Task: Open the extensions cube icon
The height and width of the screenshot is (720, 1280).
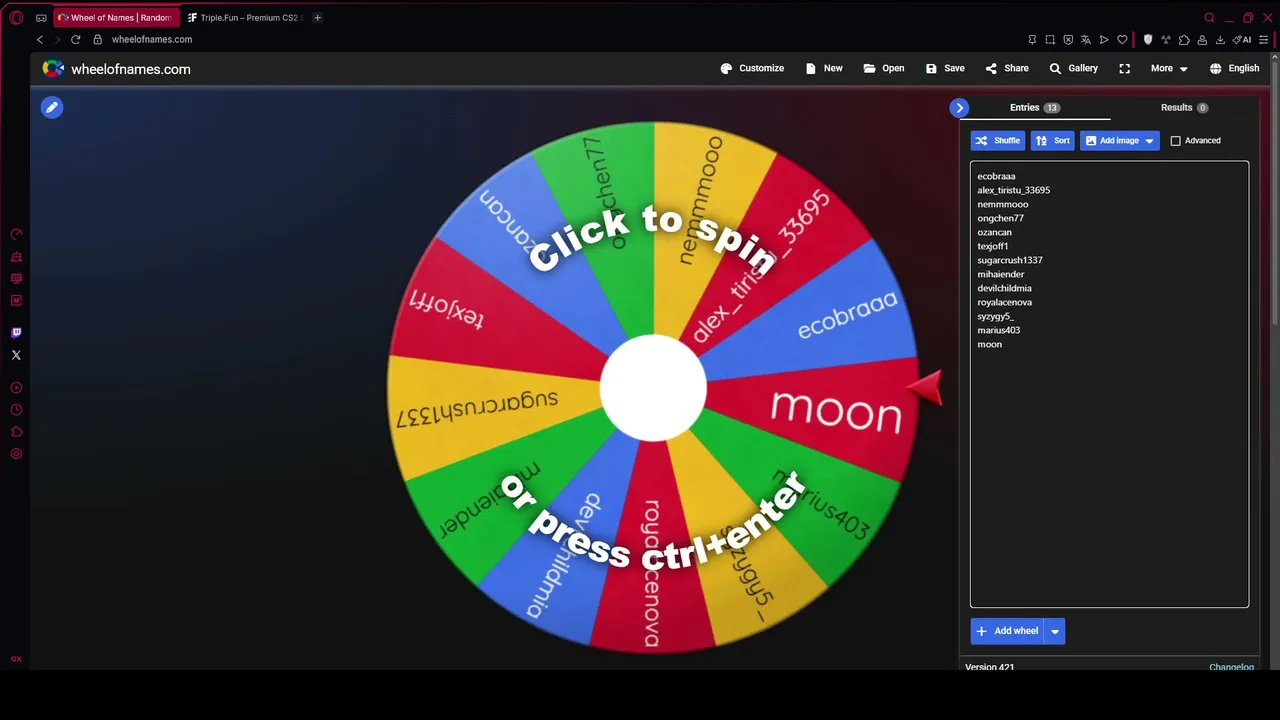Action: [x=1184, y=39]
